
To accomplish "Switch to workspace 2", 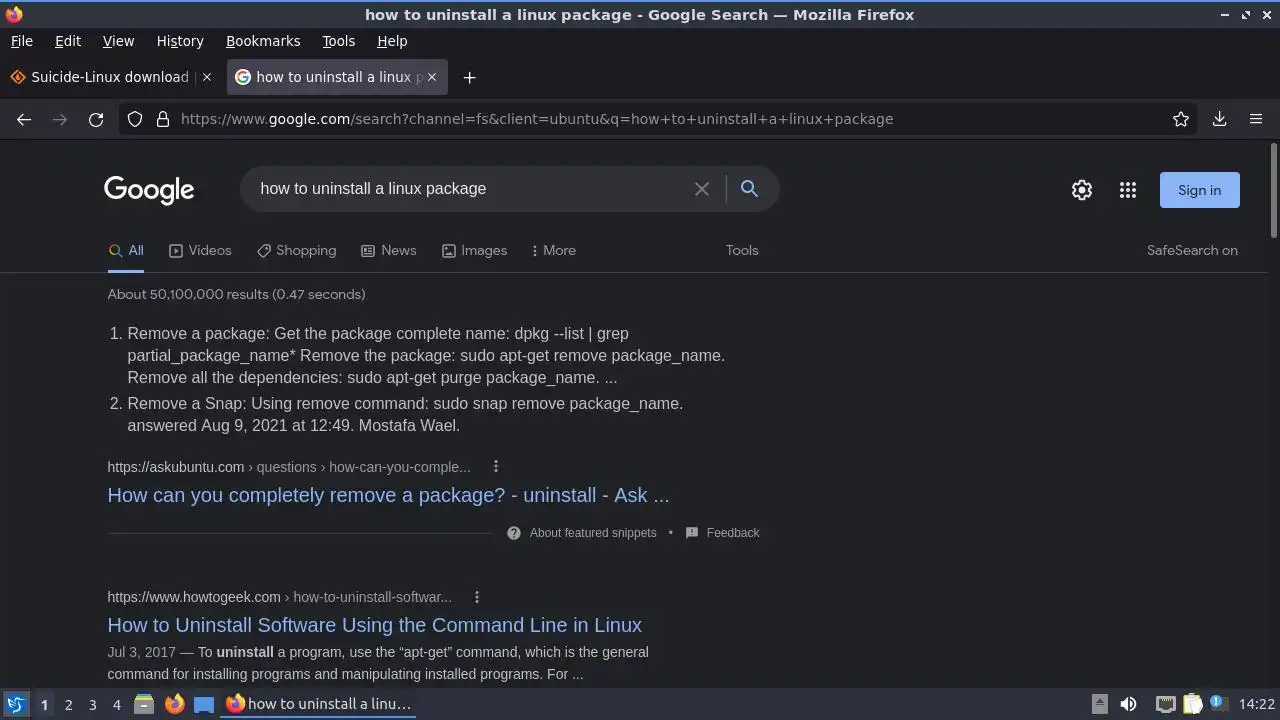I will tap(68, 705).
